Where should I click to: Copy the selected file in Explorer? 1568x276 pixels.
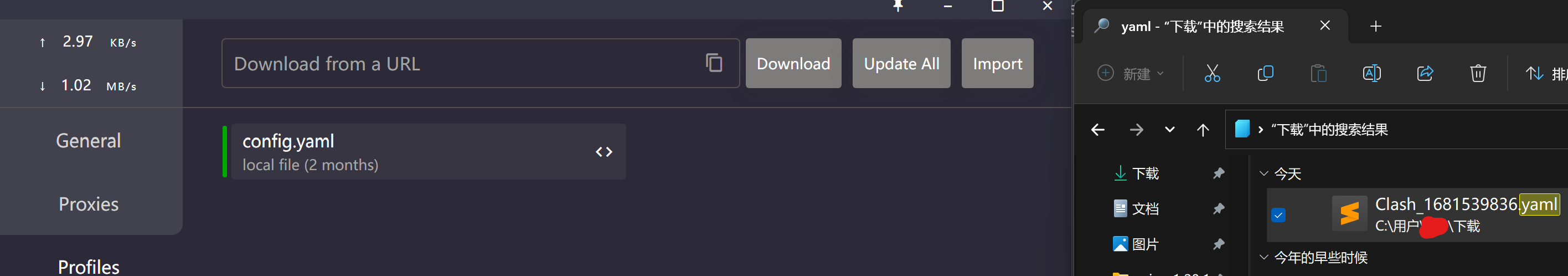point(1265,74)
